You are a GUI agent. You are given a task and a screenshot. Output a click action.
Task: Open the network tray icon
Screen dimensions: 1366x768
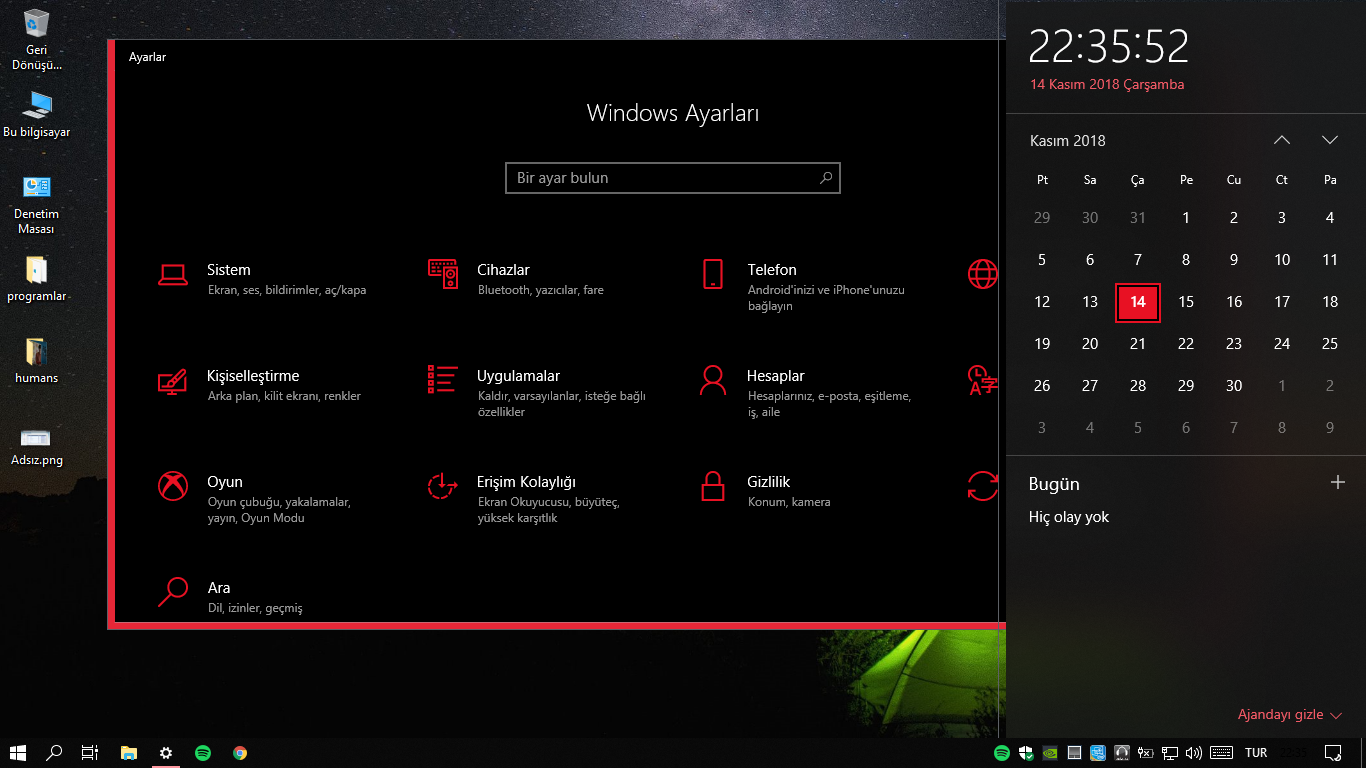(1170, 753)
